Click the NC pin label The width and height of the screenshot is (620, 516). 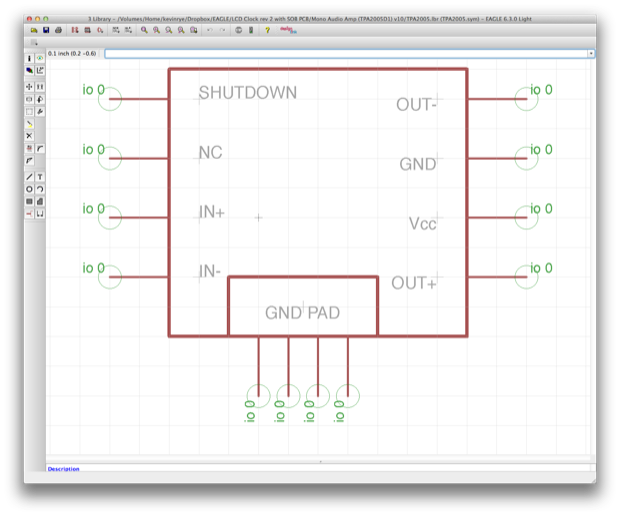[210, 153]
